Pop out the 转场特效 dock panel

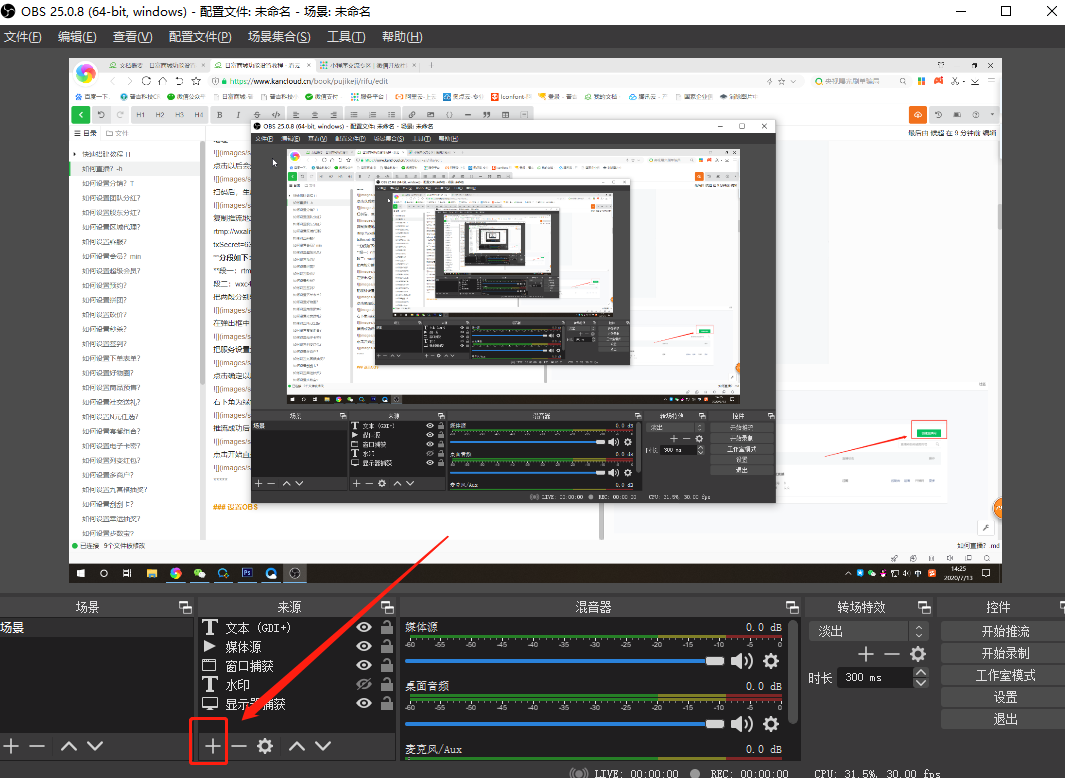[924, 607]
